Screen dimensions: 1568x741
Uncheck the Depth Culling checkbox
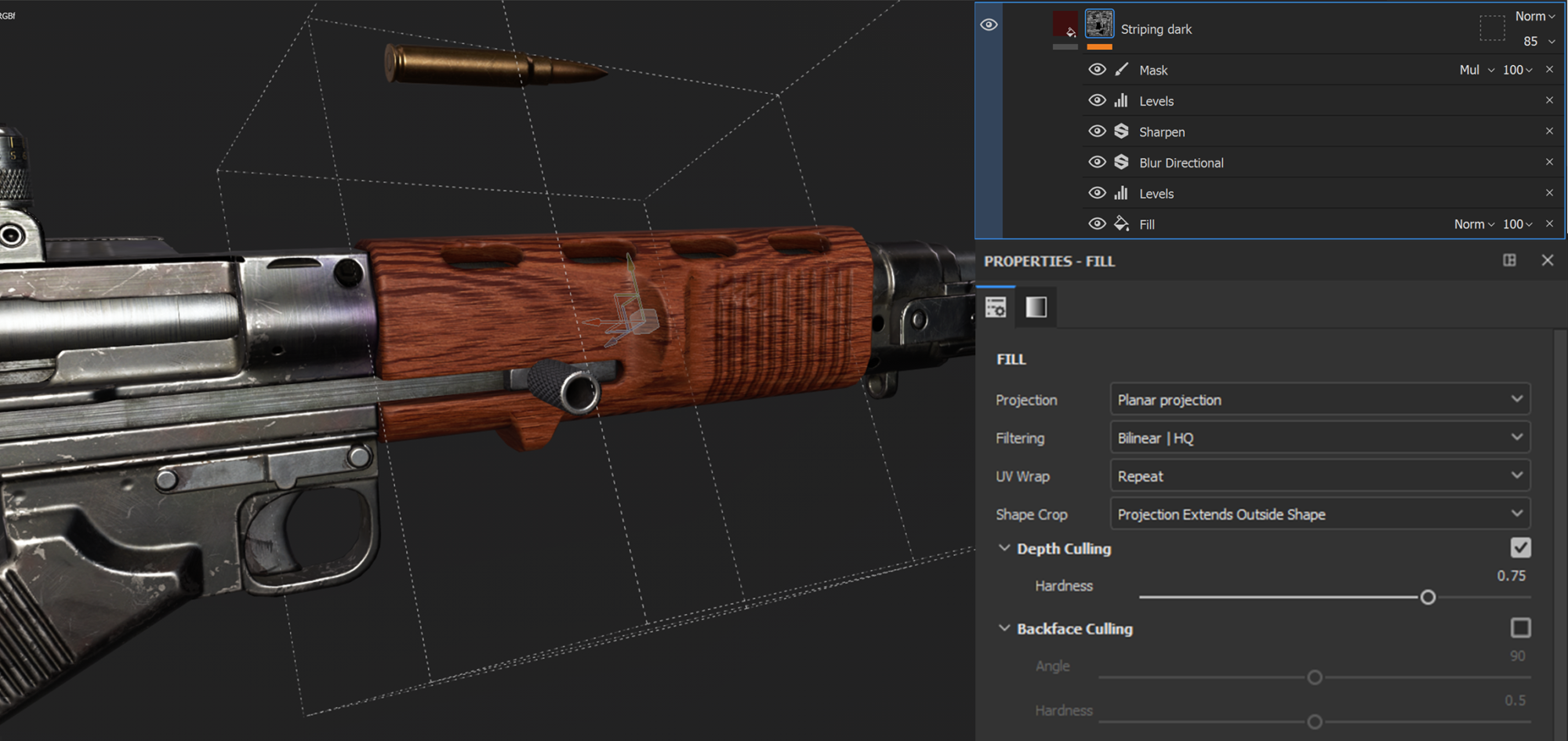pyautogui.click(x=1520, y=548)
